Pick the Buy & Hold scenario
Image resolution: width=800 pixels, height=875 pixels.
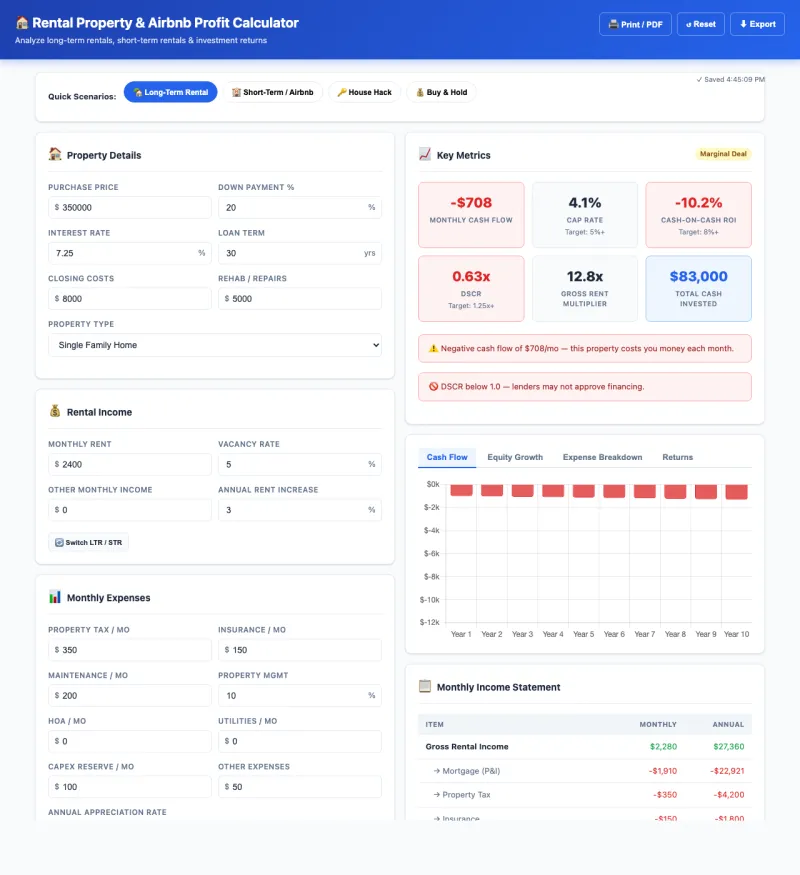[441, 92]
